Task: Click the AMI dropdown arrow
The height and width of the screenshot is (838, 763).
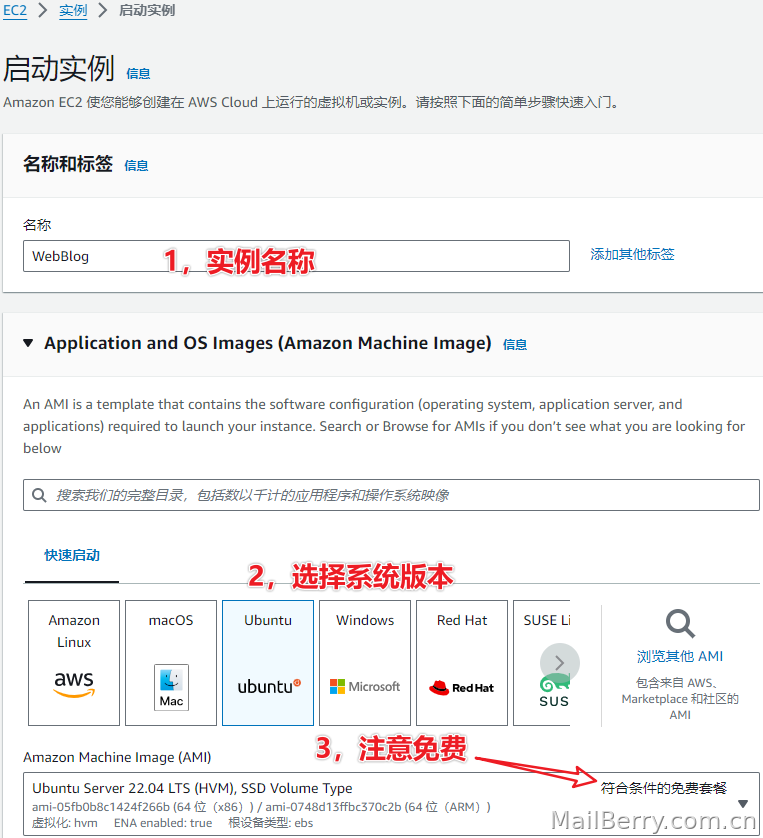Action: (743, 804)
